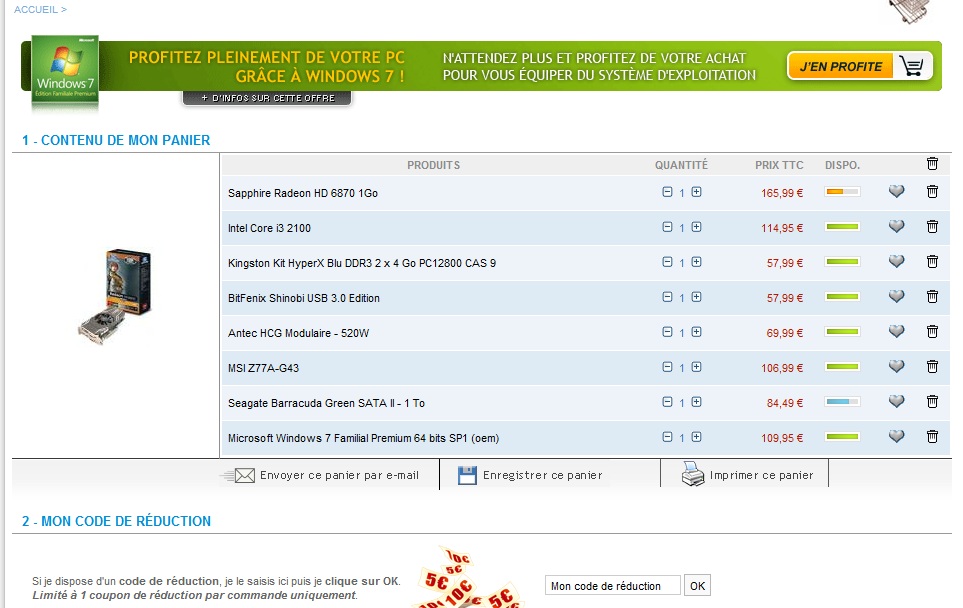Viewport: 963px width, 608px height.
Task: Trash the Seagate Barracuda Green item
Action: pyautogui.click(x=932, y=402)
